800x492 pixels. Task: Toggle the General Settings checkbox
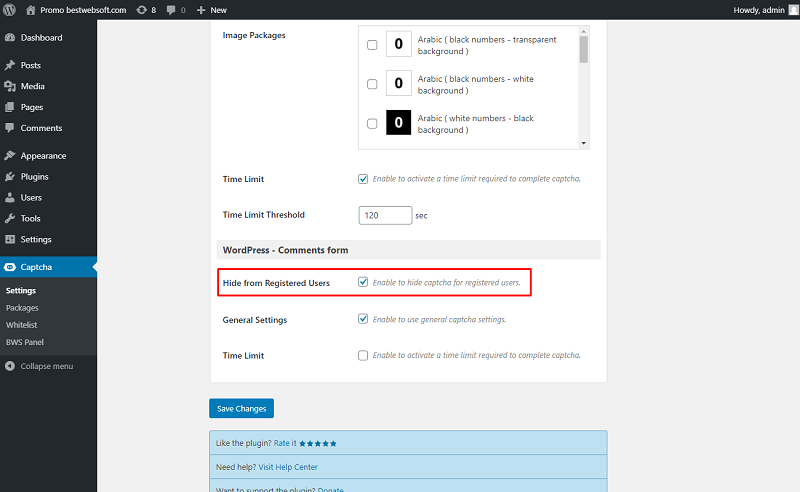click(x=363, y=319)
